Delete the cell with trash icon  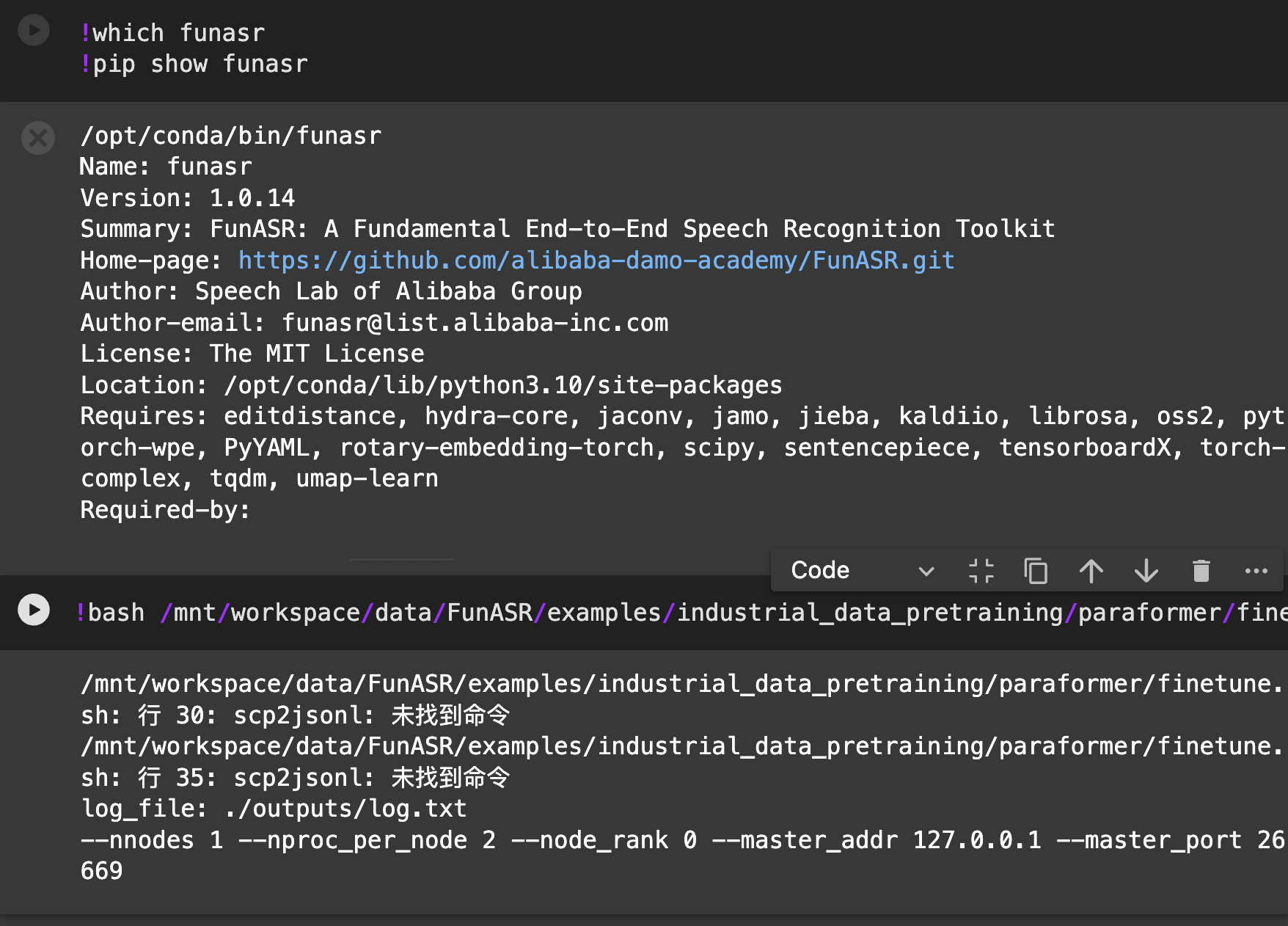point(1201,571)
